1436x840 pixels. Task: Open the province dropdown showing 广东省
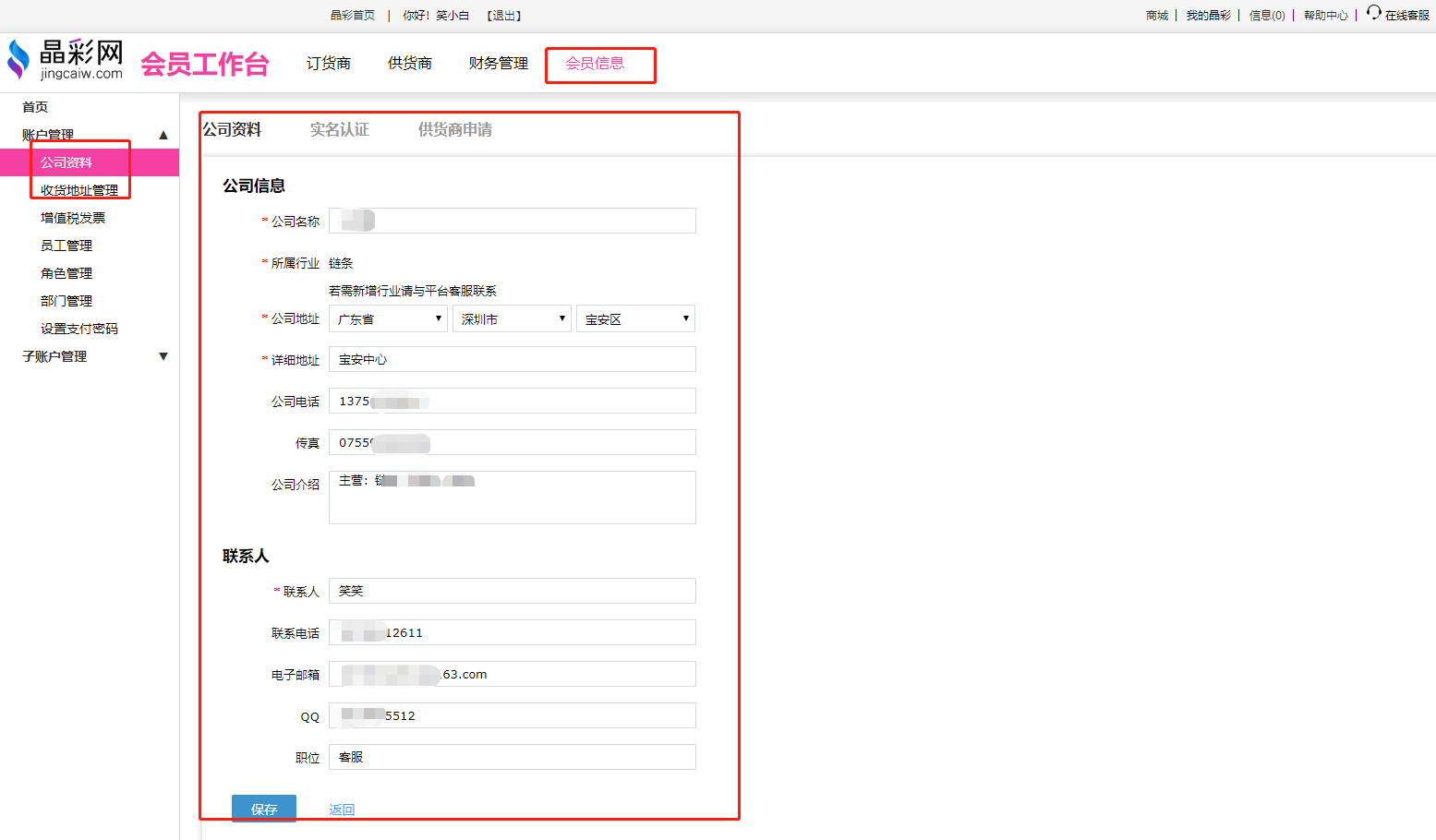click(x=388, y=318)
